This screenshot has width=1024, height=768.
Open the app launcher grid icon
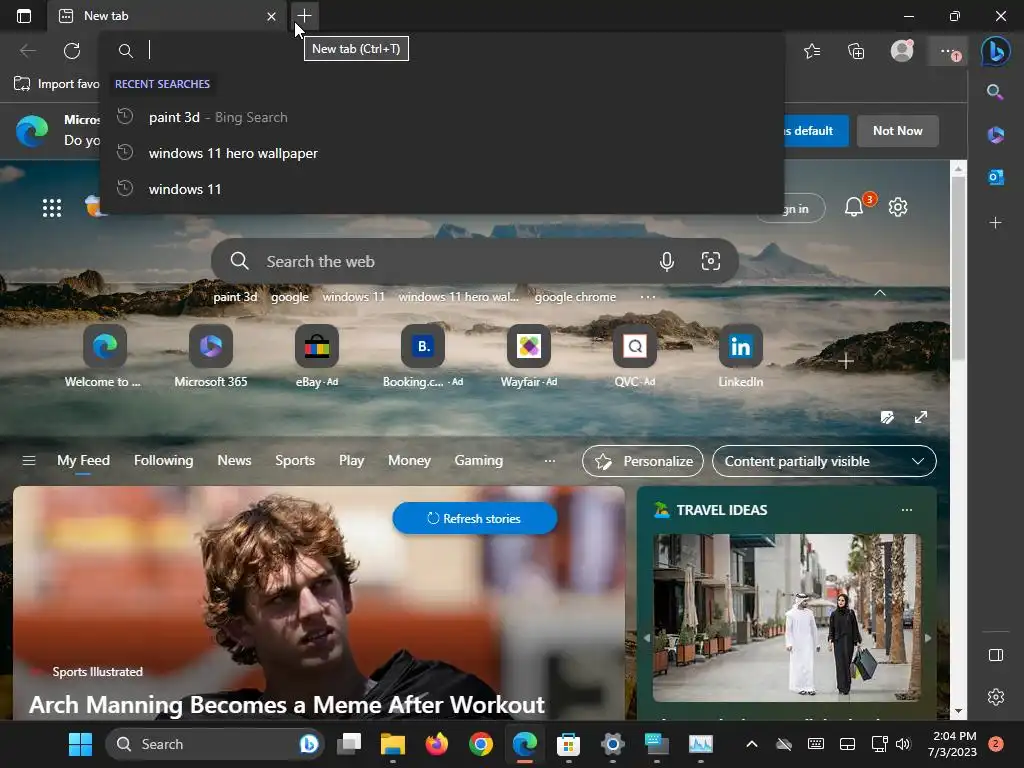[x=52, y=208]
